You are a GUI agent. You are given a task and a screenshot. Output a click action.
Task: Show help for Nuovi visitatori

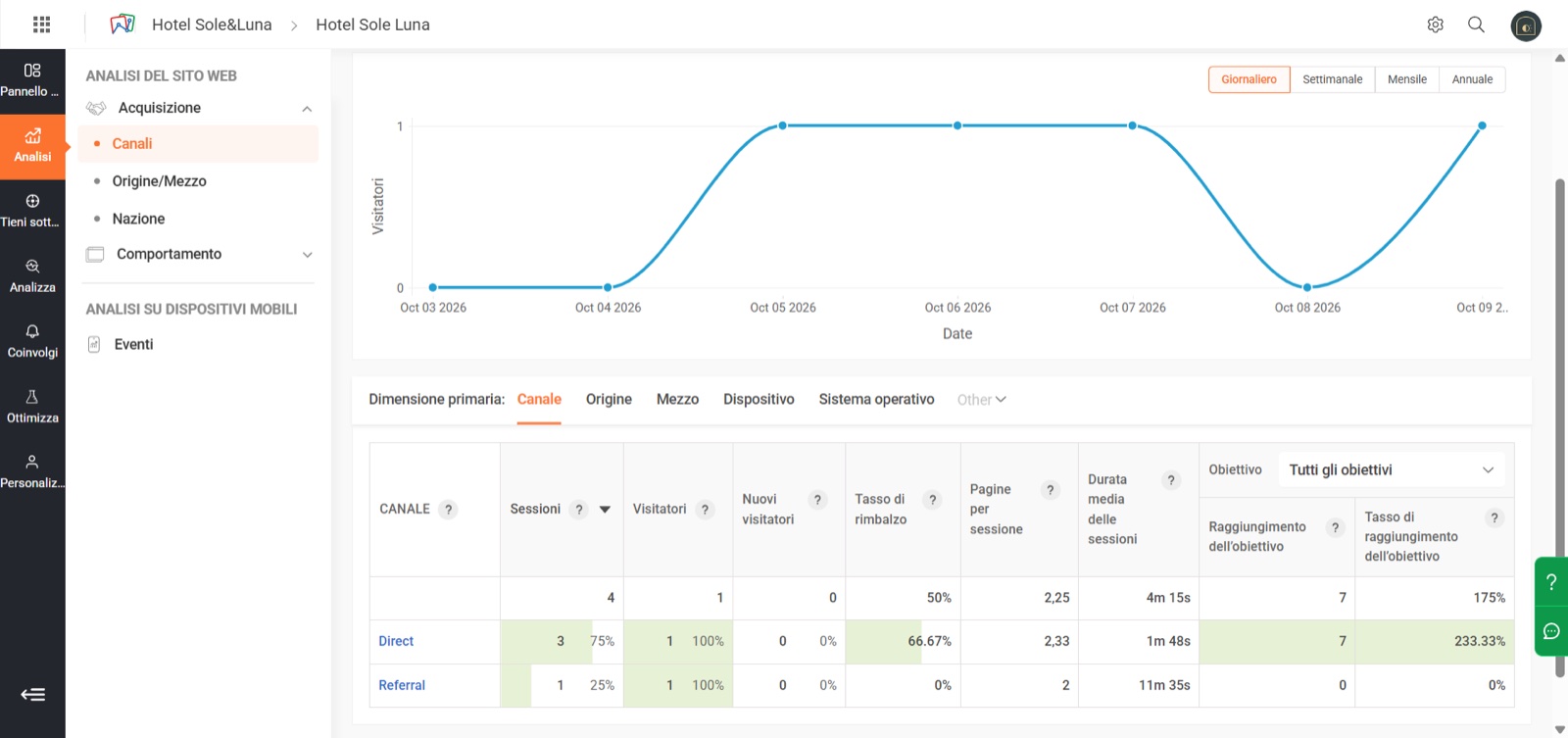pyautogui.click(x=817, y=500)
